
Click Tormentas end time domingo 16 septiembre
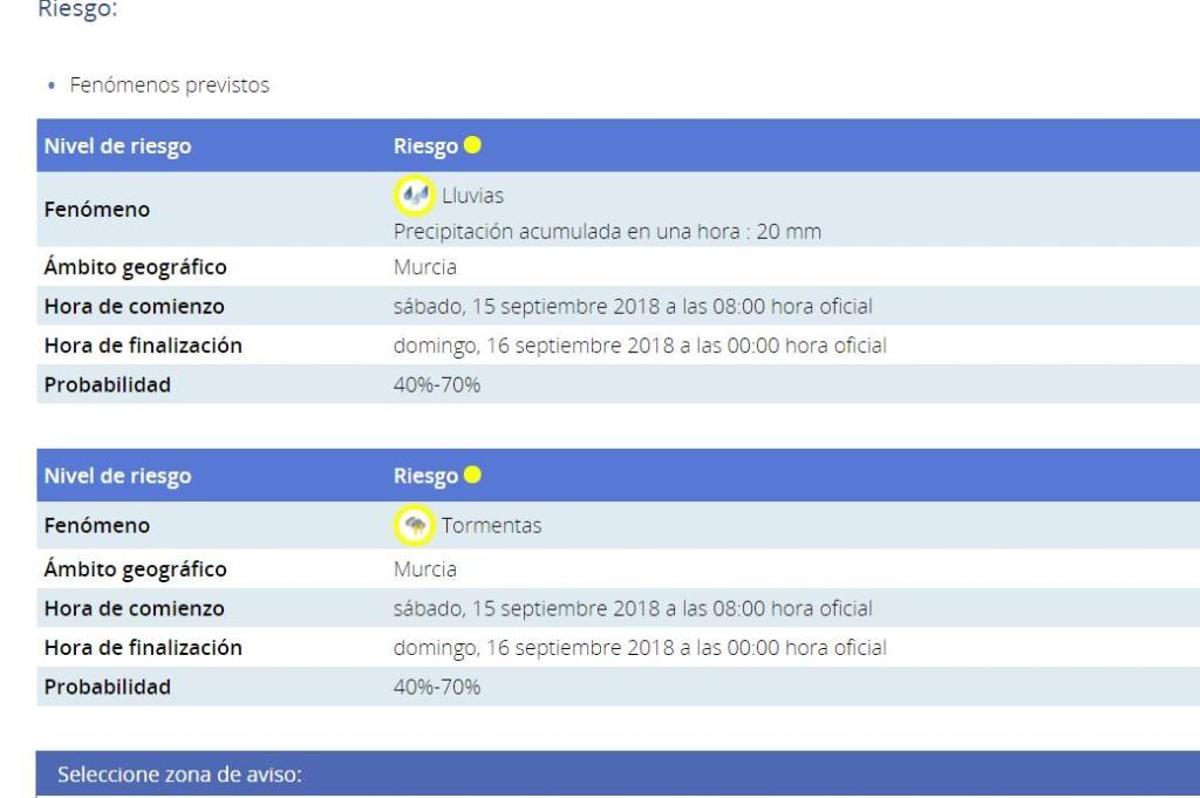pos(640,648)
